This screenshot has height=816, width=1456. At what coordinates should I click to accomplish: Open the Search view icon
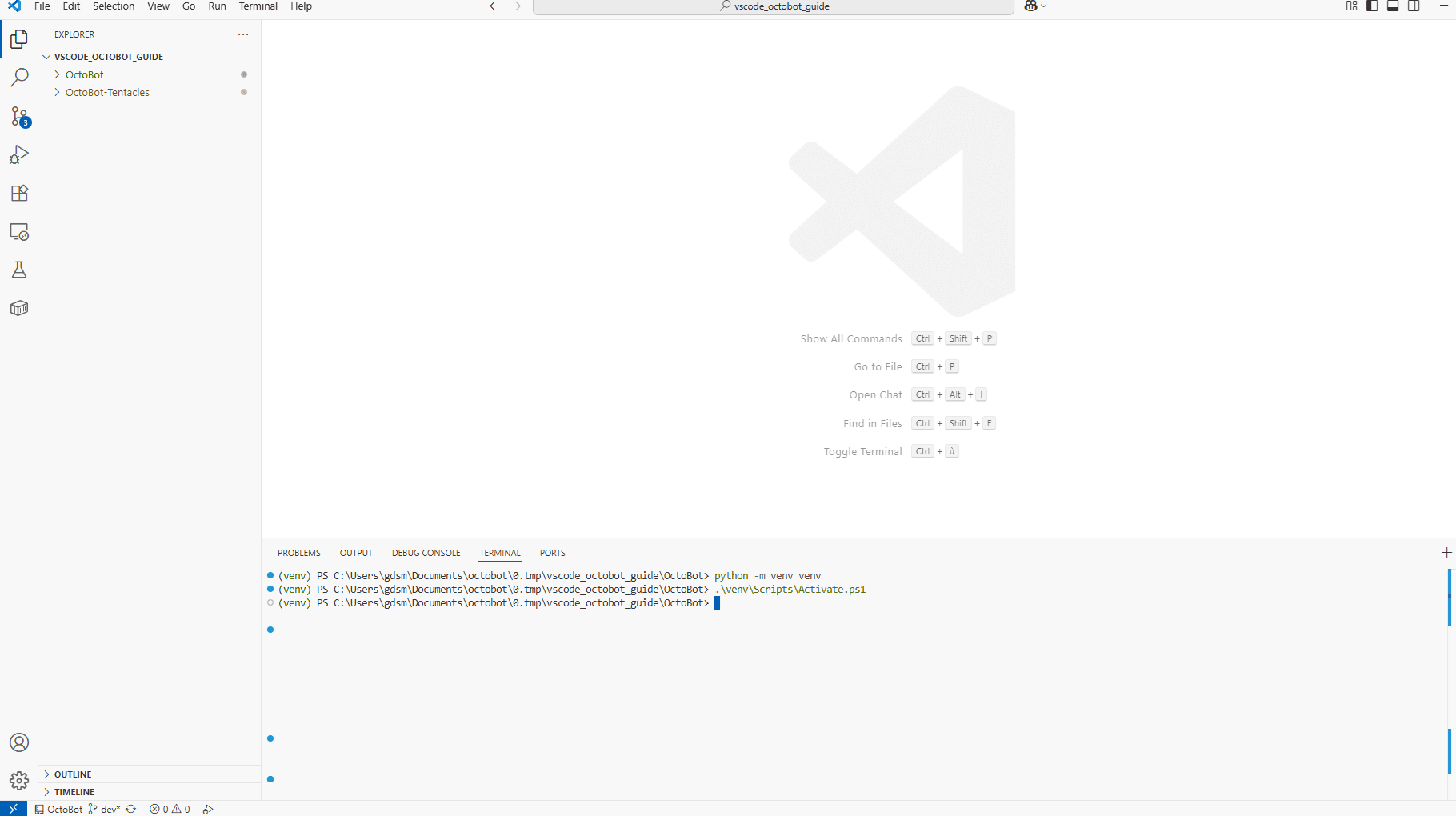tap(19, 78)
